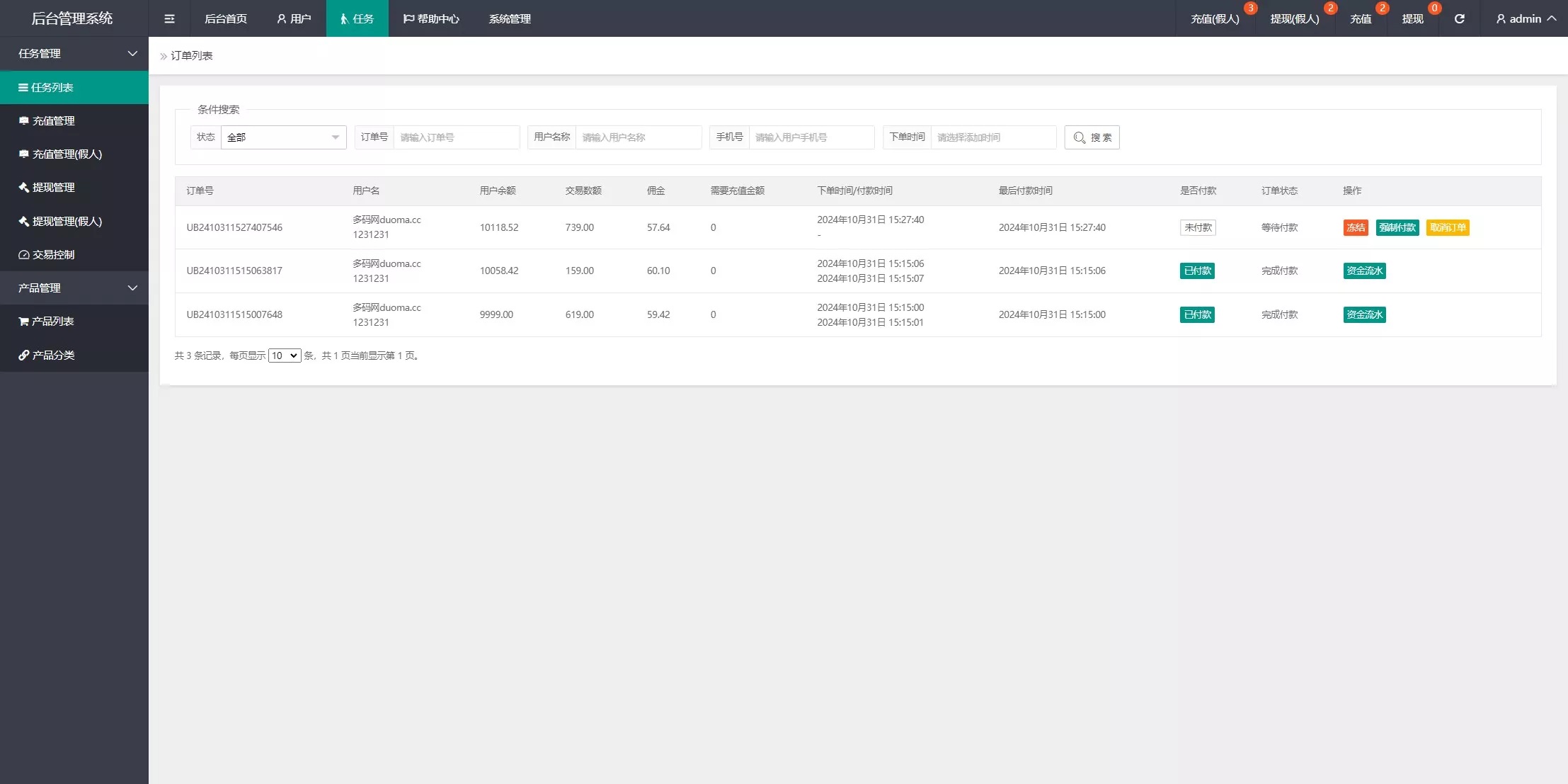
Task: Click the 订单号 search input field
Action: pos(456,137)
